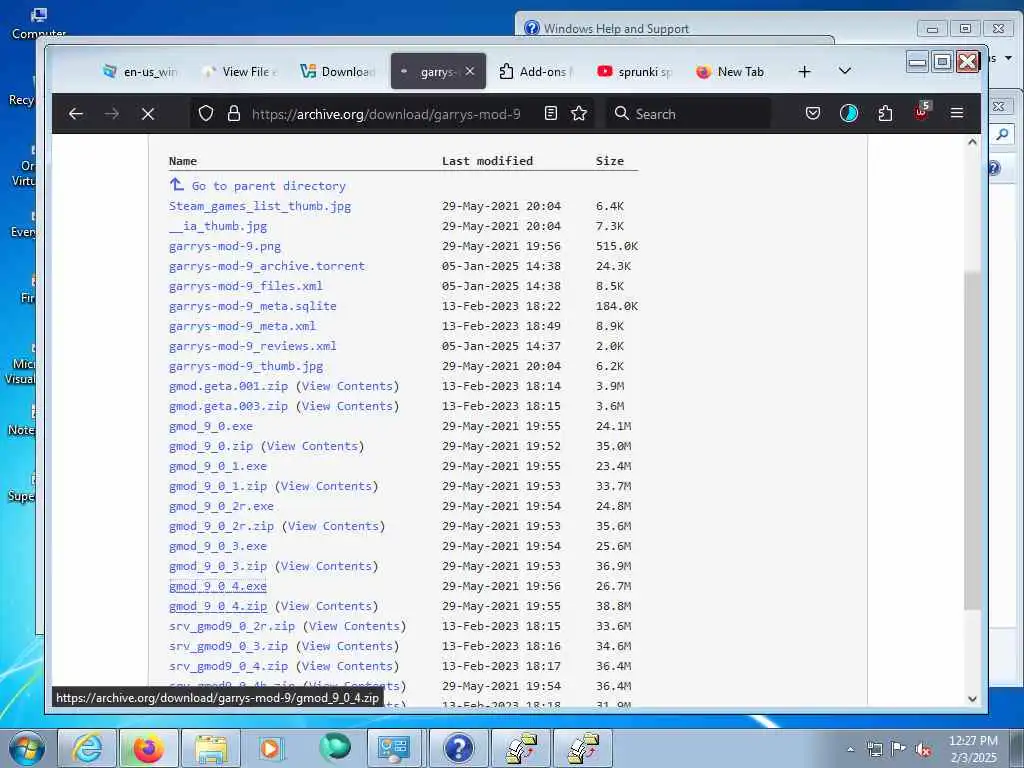Viewport: 1024px width, 768px height.
Task: Open Windows Help and Support taskbar button
Action: [458, 748]
